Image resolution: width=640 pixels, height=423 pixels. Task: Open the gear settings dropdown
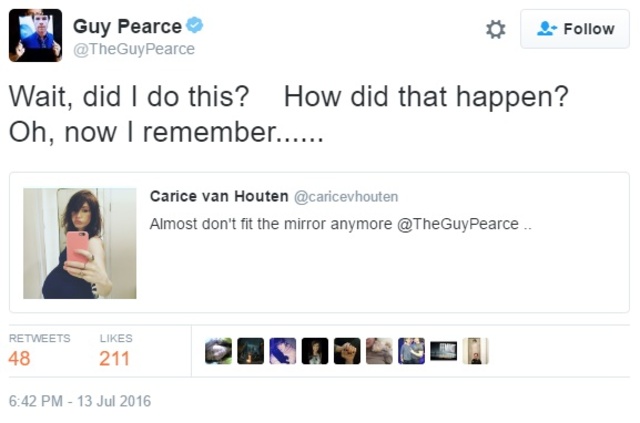(495, 29)
